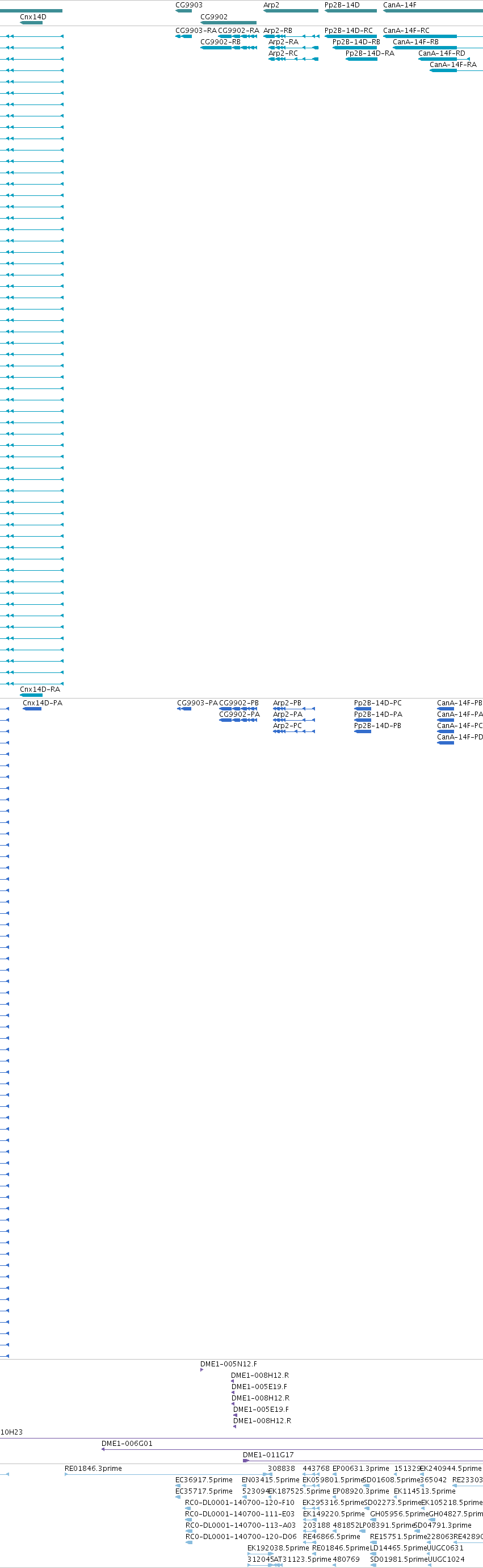Click the CanA-14F-RC transcript label
This screenshot has width=483, height=1568.
click(x=406, y=31)
